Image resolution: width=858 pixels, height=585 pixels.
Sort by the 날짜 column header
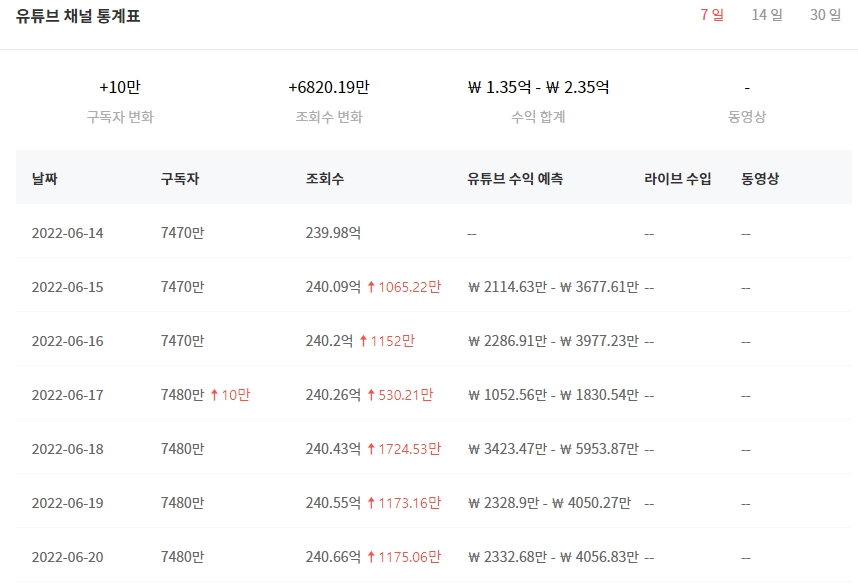(x=41, y=177)
